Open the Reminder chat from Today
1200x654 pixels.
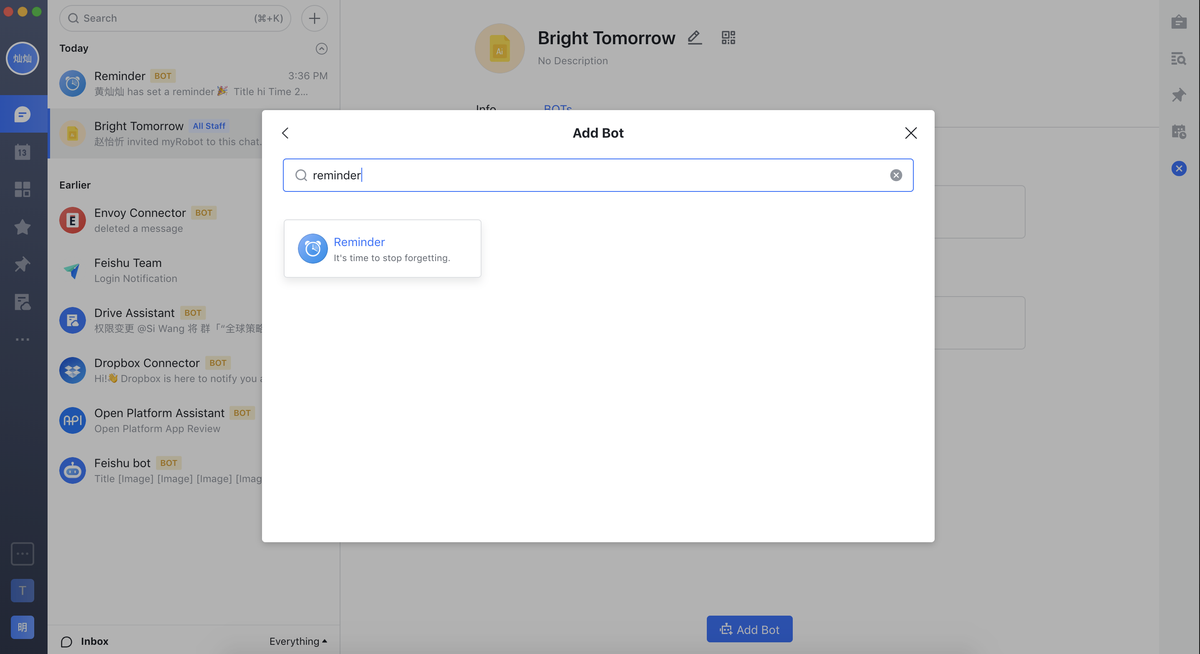coord(194,83)
